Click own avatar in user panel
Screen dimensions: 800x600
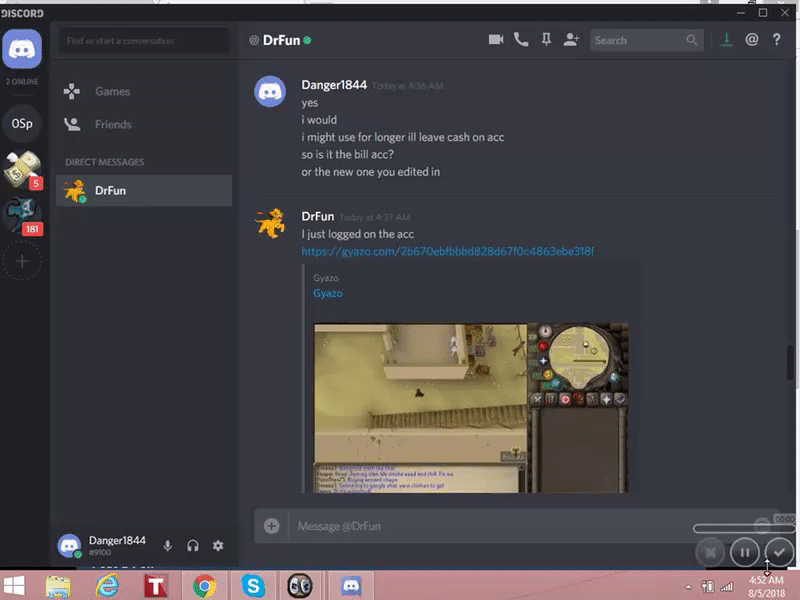tap(69, 546)
